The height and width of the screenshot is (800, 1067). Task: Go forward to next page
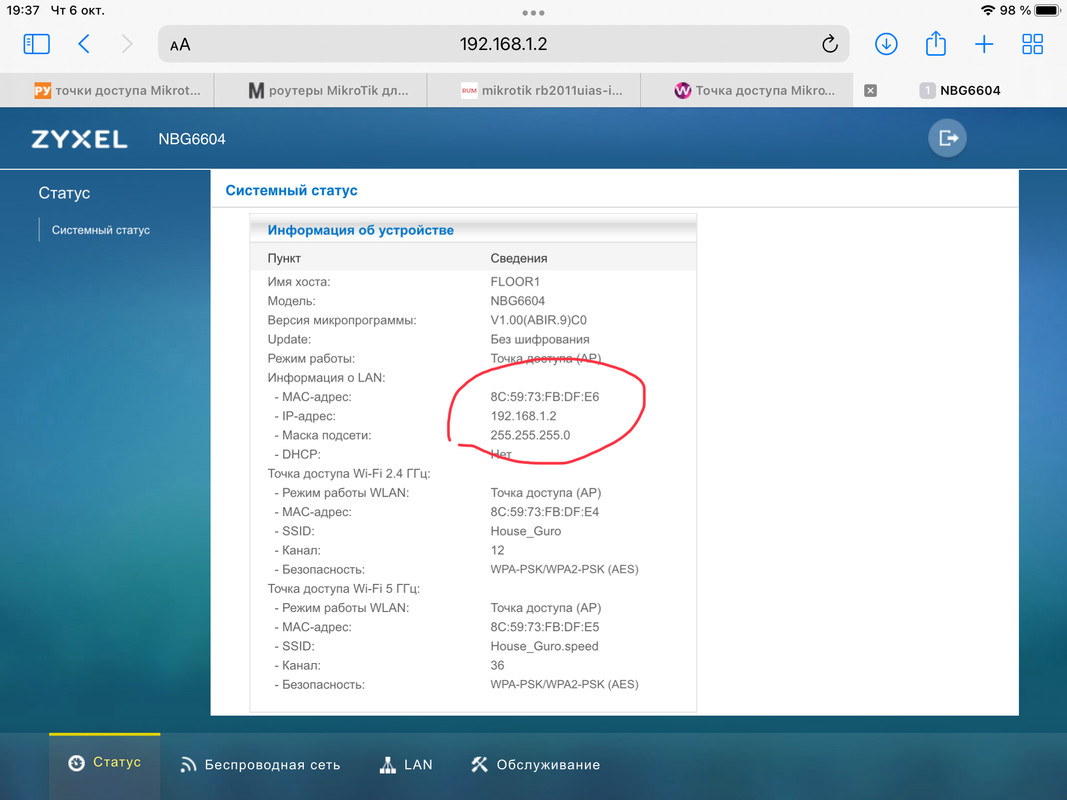pos(127,44)
